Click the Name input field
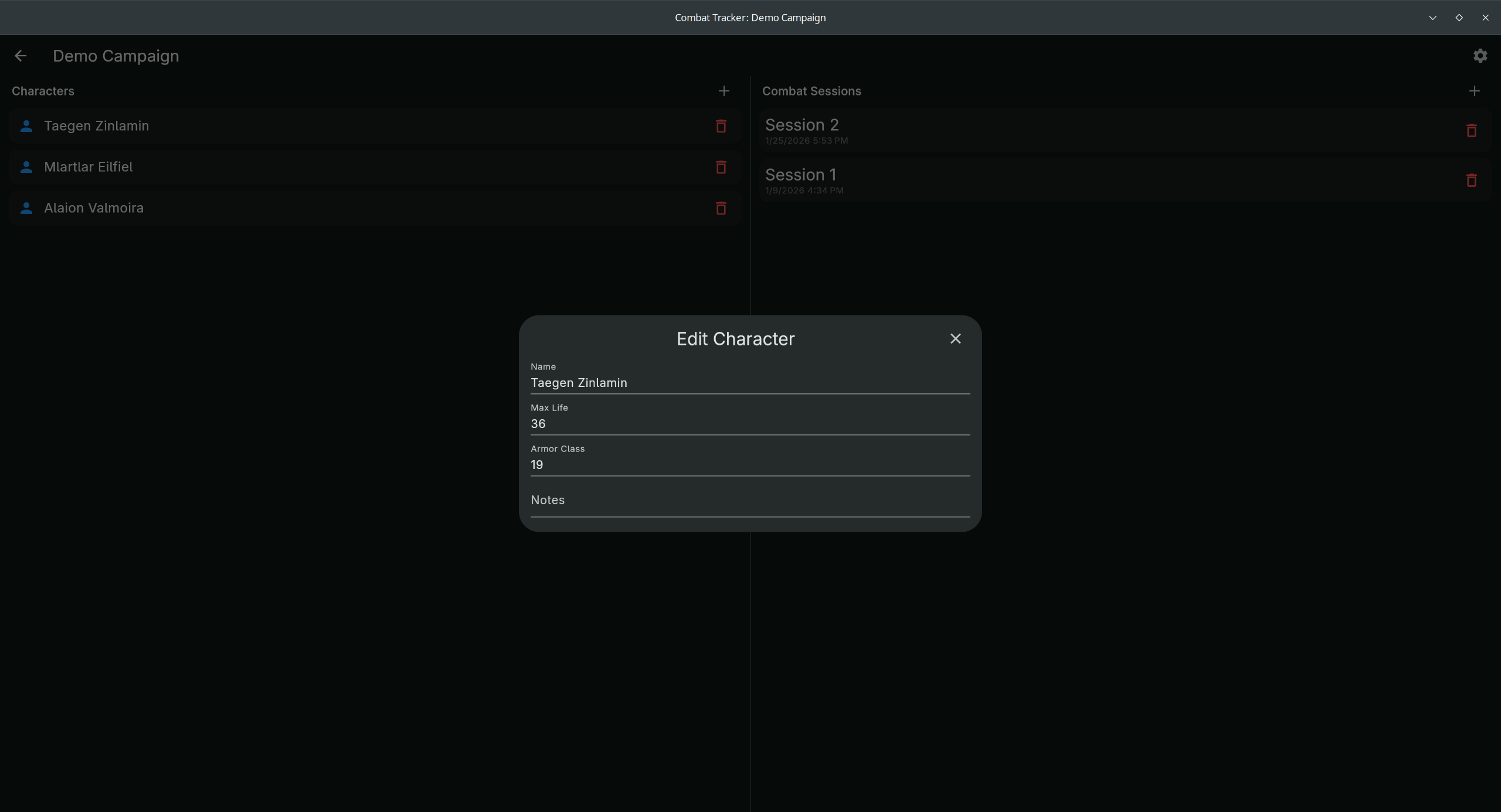 749,382
